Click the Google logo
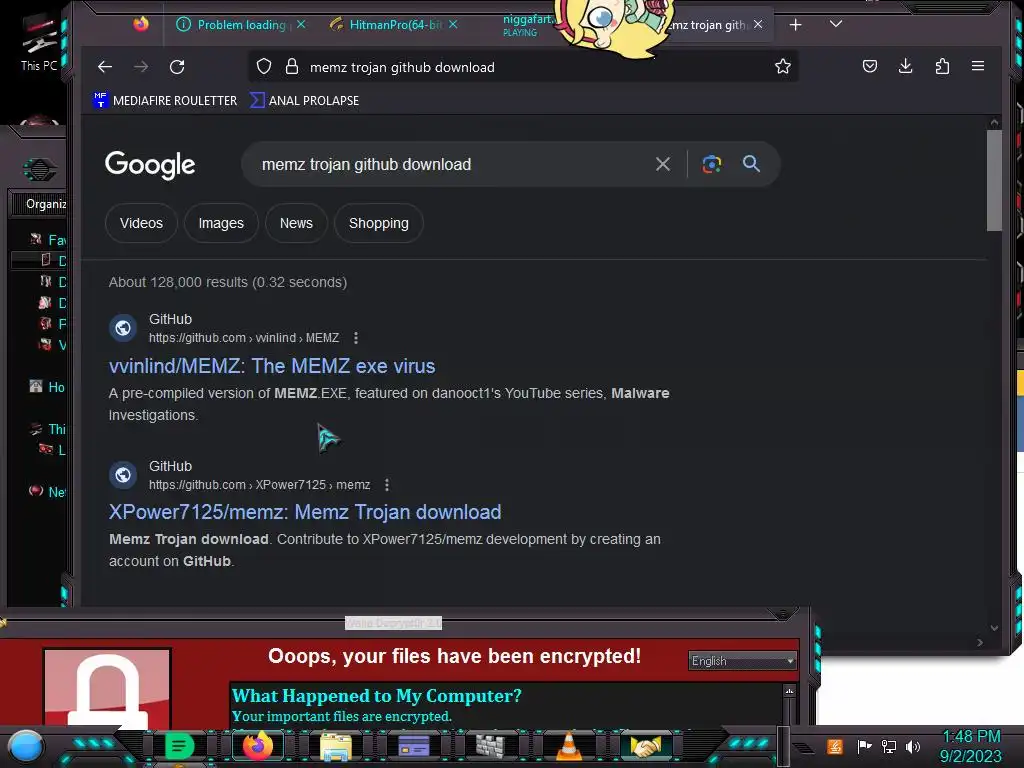 click(150, 165)
